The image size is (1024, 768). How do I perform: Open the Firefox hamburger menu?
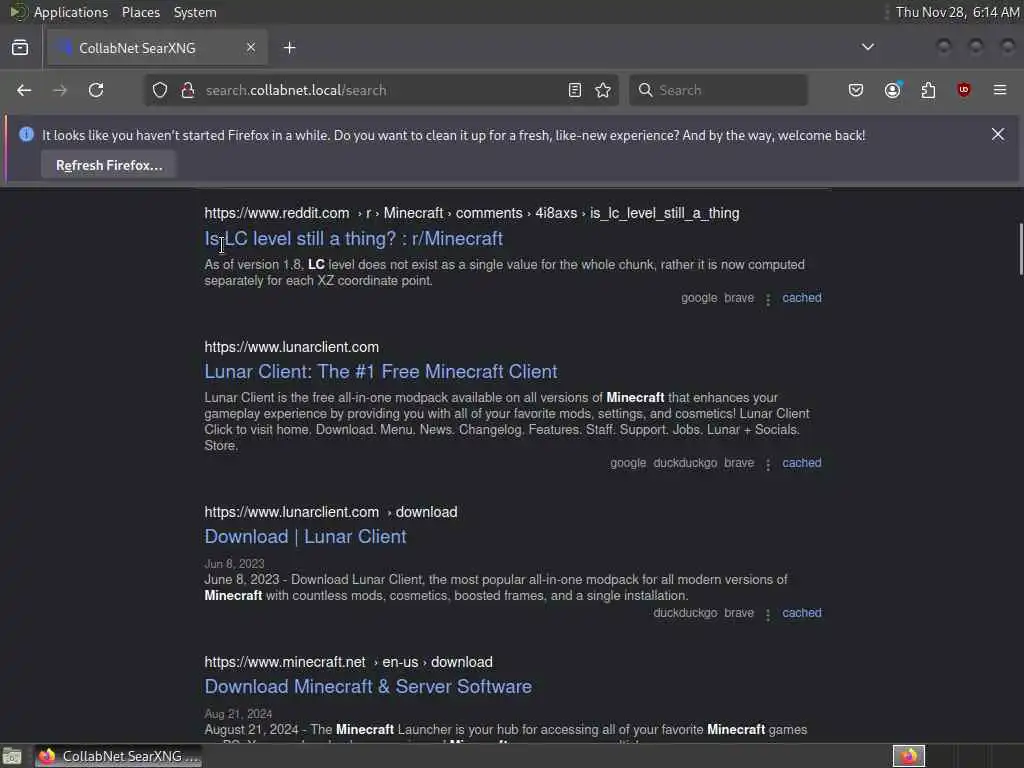coord(1000,90)
